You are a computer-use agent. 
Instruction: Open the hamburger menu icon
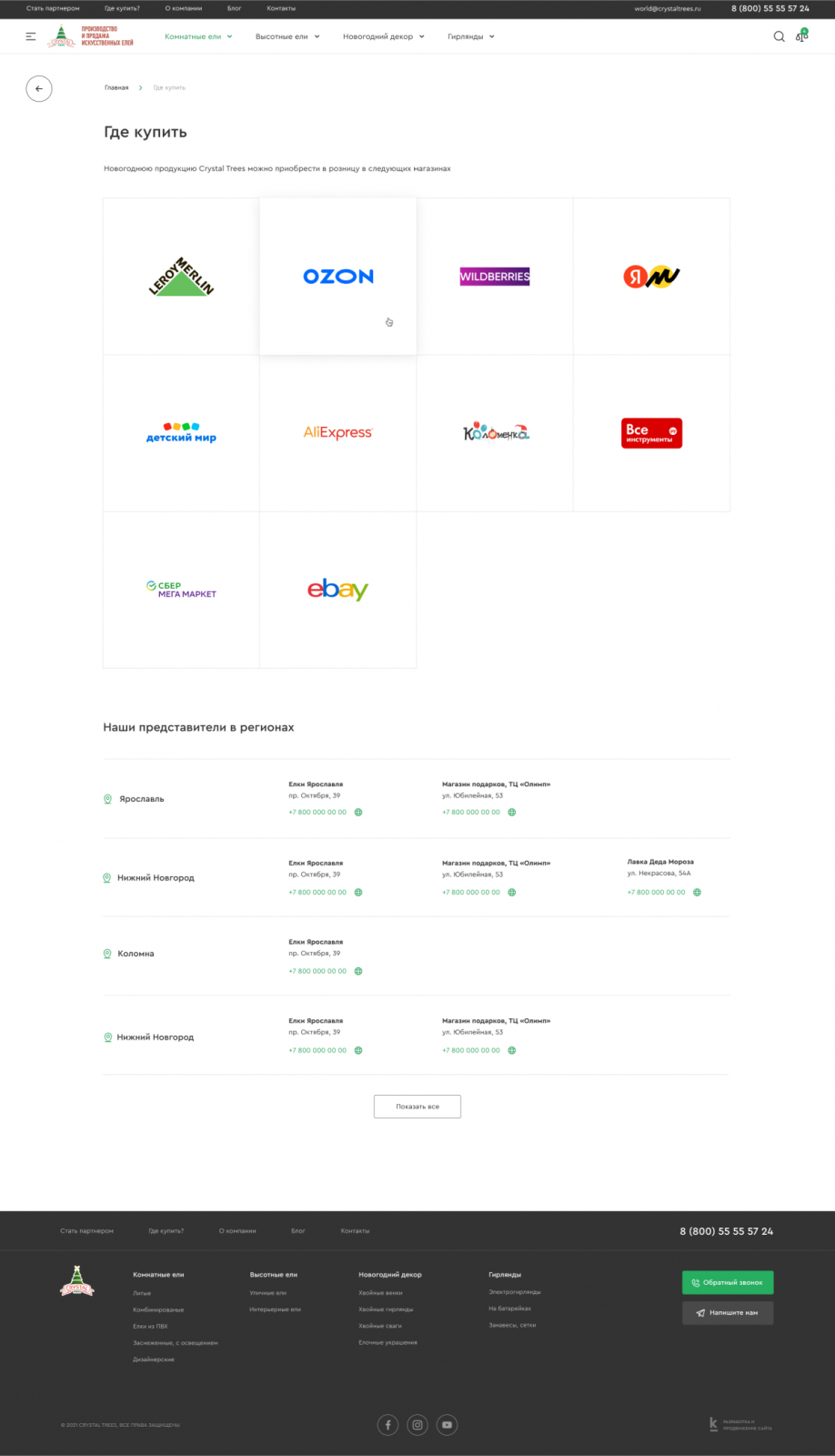31,36
